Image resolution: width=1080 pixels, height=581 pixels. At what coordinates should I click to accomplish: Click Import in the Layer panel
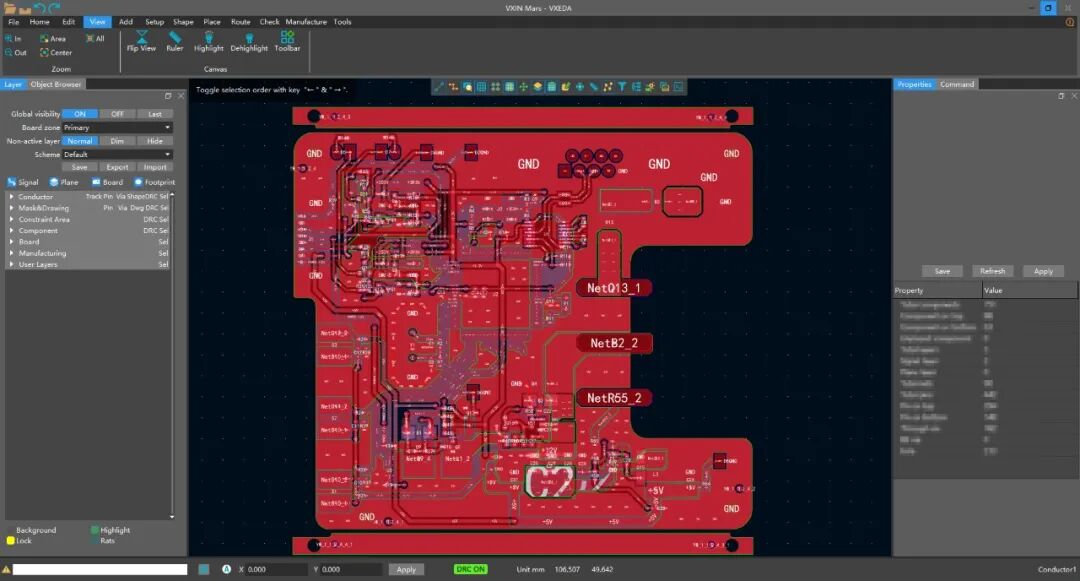coord(155,167)
